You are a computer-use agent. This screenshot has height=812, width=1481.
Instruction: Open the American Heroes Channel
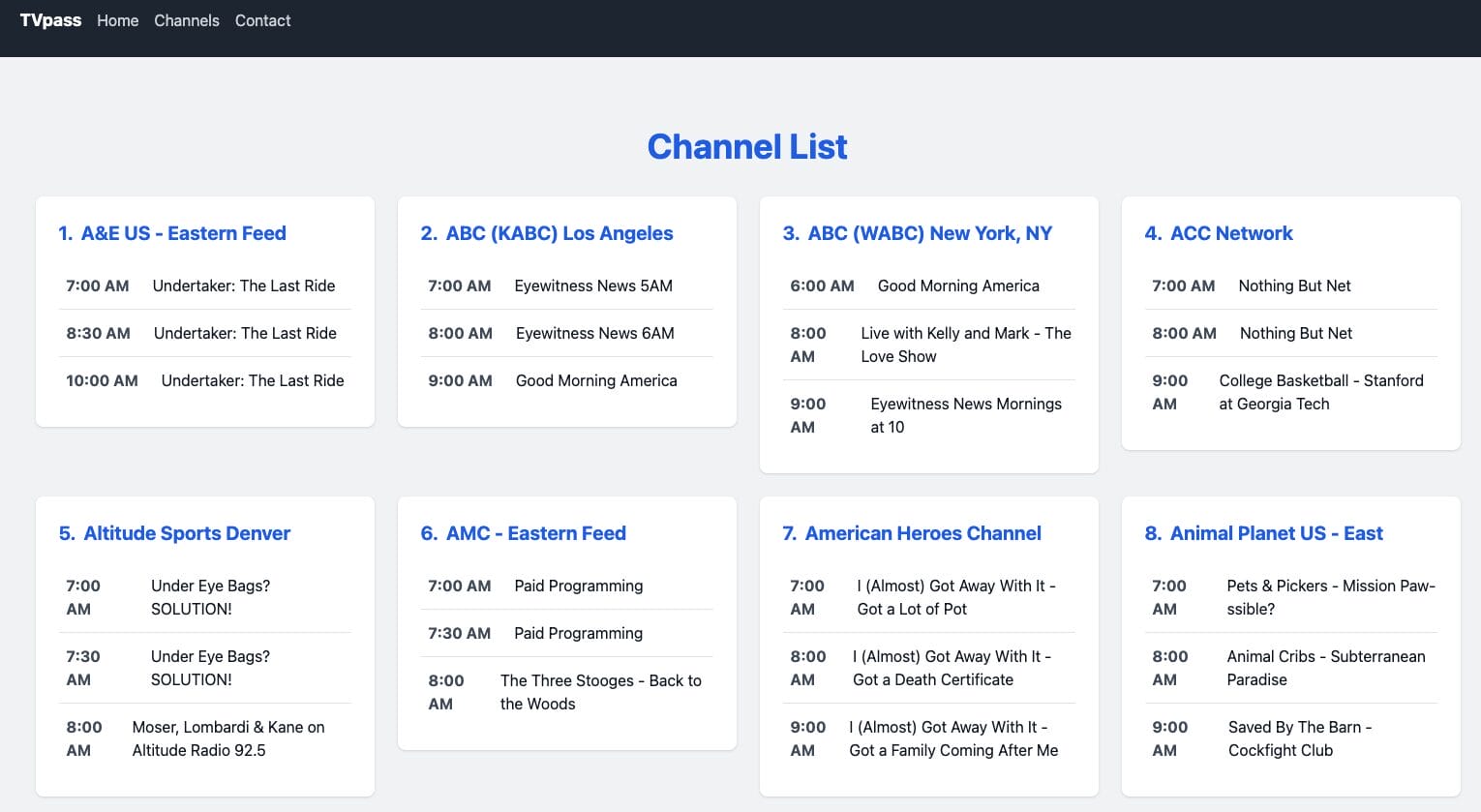pos(912,533)
